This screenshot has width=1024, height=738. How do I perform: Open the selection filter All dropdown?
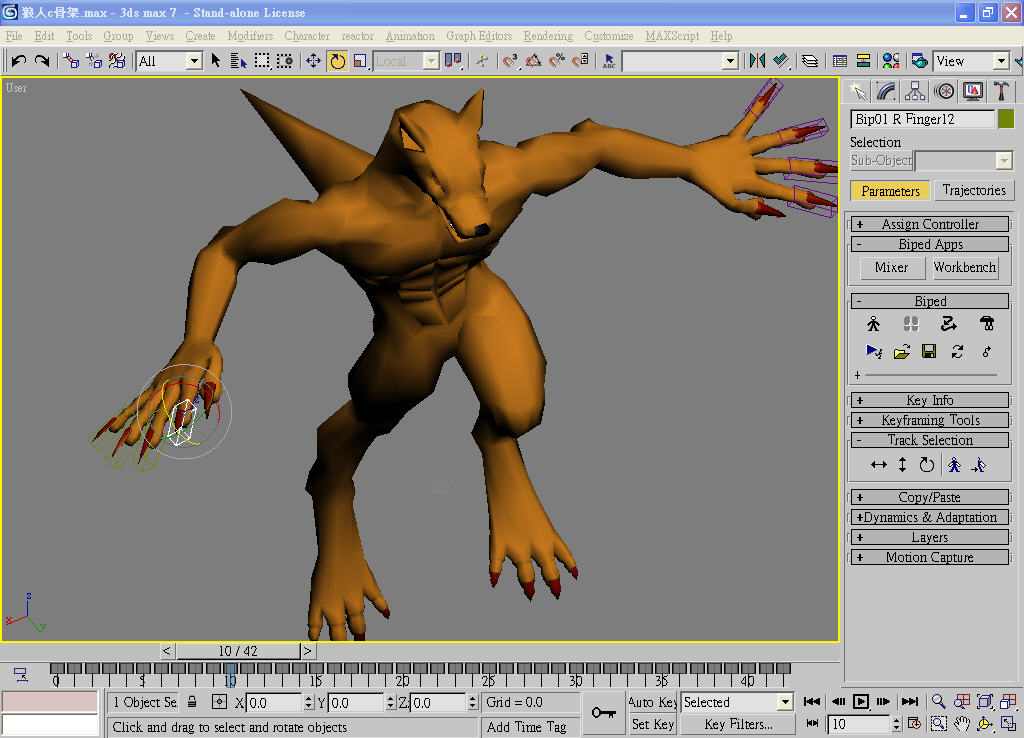(195, 61)
